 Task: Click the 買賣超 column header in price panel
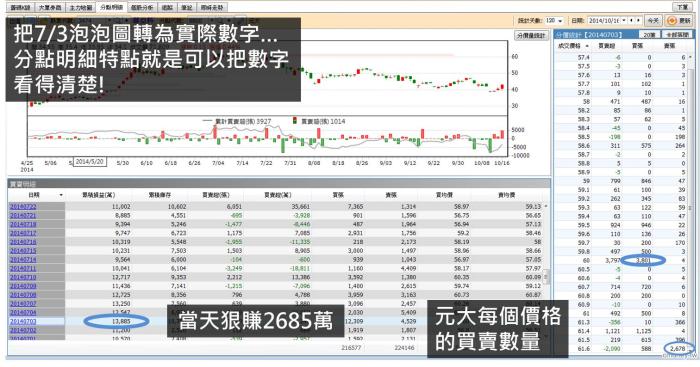(607, 46)
